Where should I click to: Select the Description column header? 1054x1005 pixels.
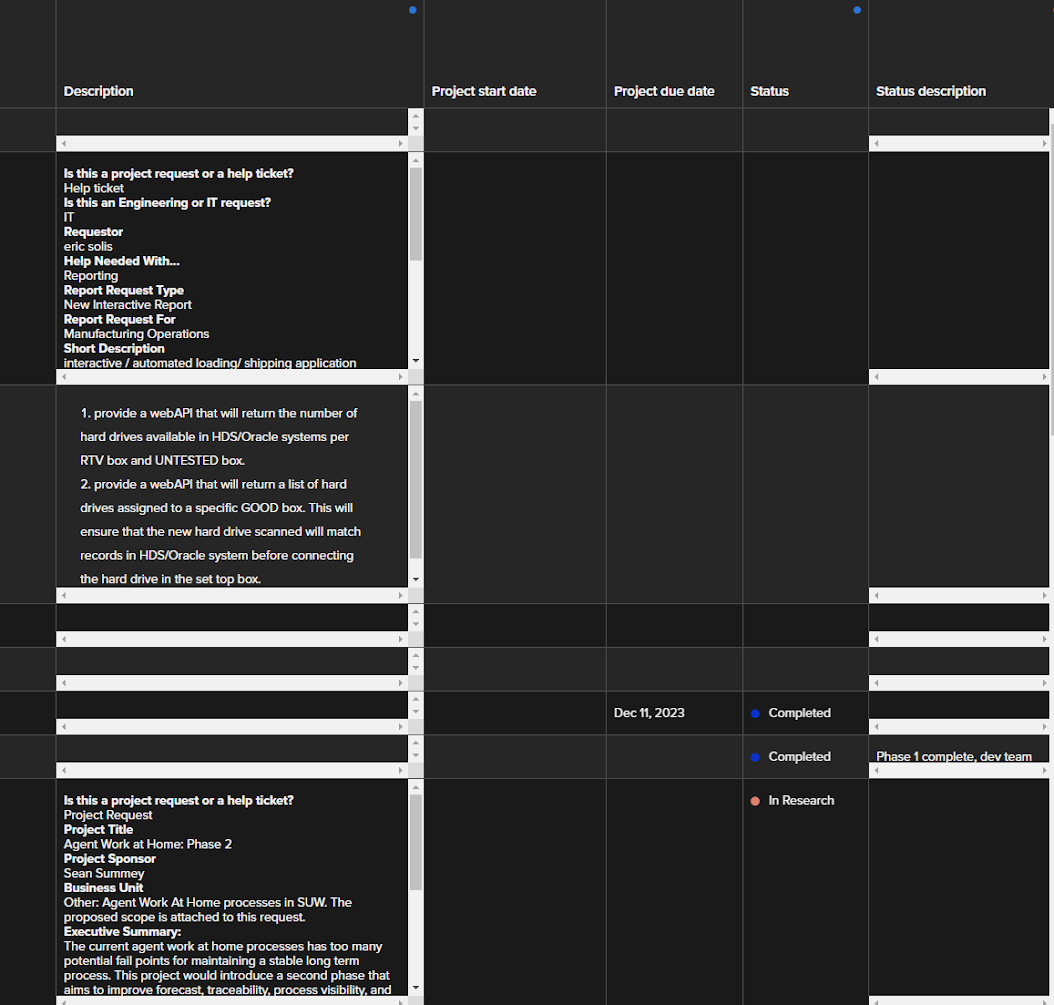coord(99,91)
